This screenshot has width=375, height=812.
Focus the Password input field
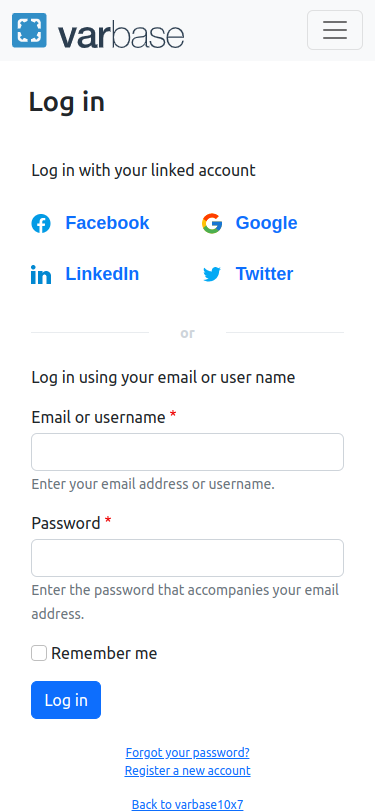pyautogui.click(x=188, y=558)
